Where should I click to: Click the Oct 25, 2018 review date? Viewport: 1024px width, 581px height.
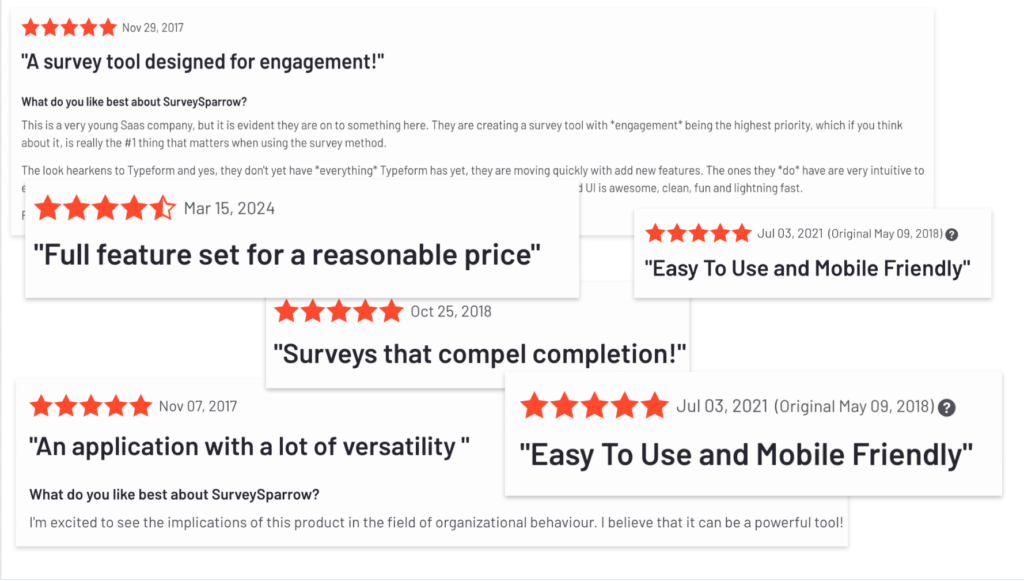[451, 311]
